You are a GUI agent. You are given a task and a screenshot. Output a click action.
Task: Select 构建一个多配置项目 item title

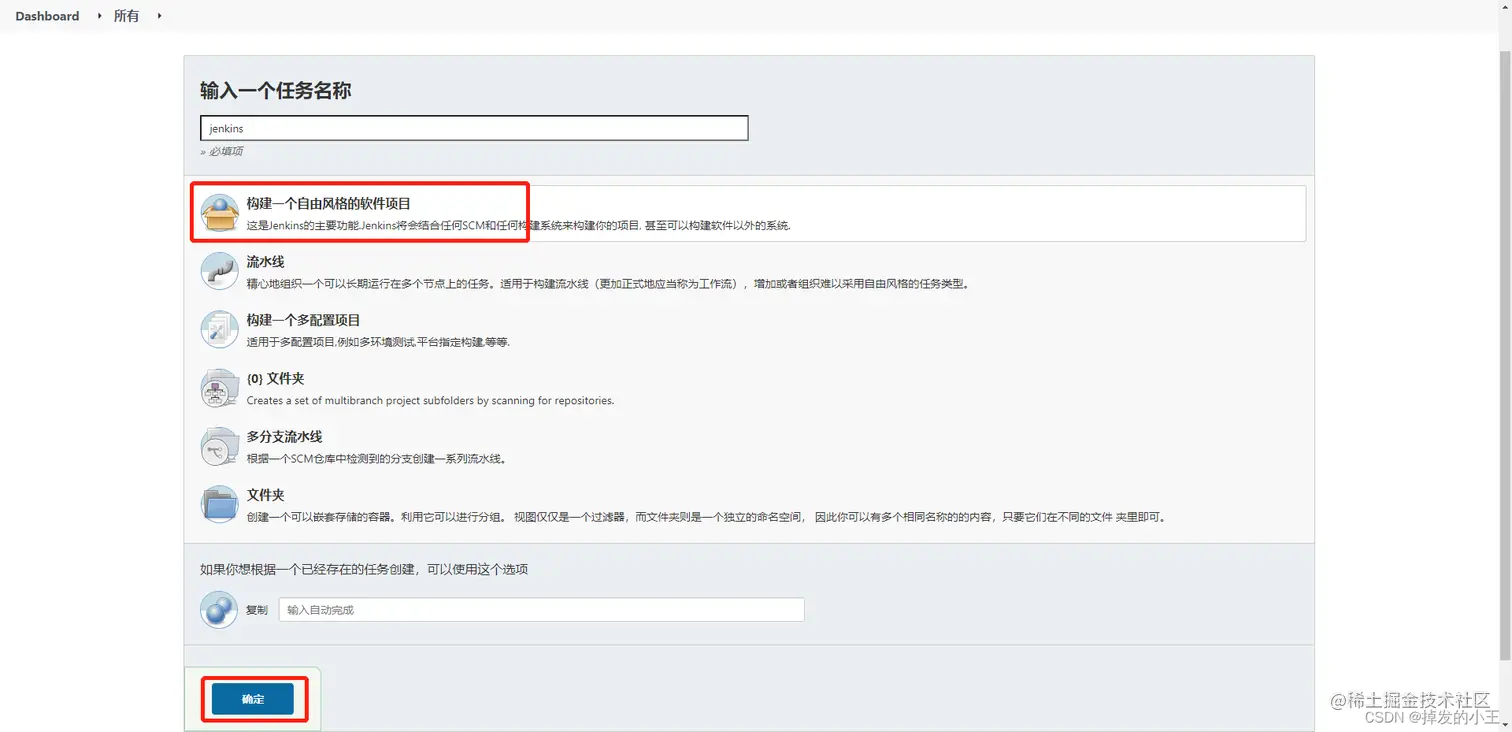click(304, 320)
